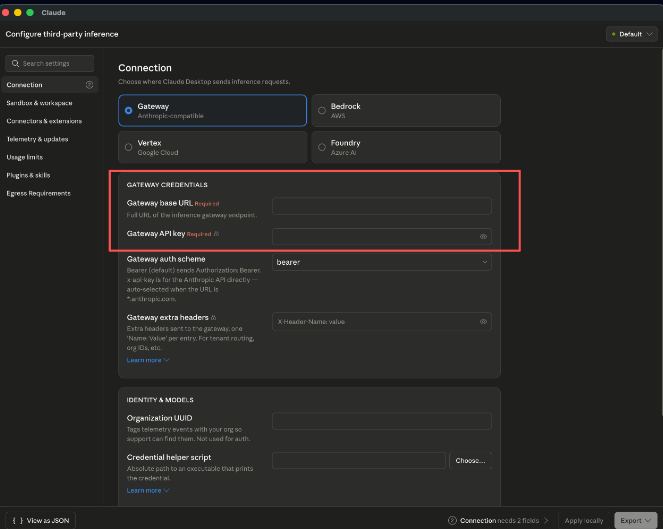This screenshot has height=529, width=663.
Task: Open the Export dropdown button
Action: coord(636,521)
